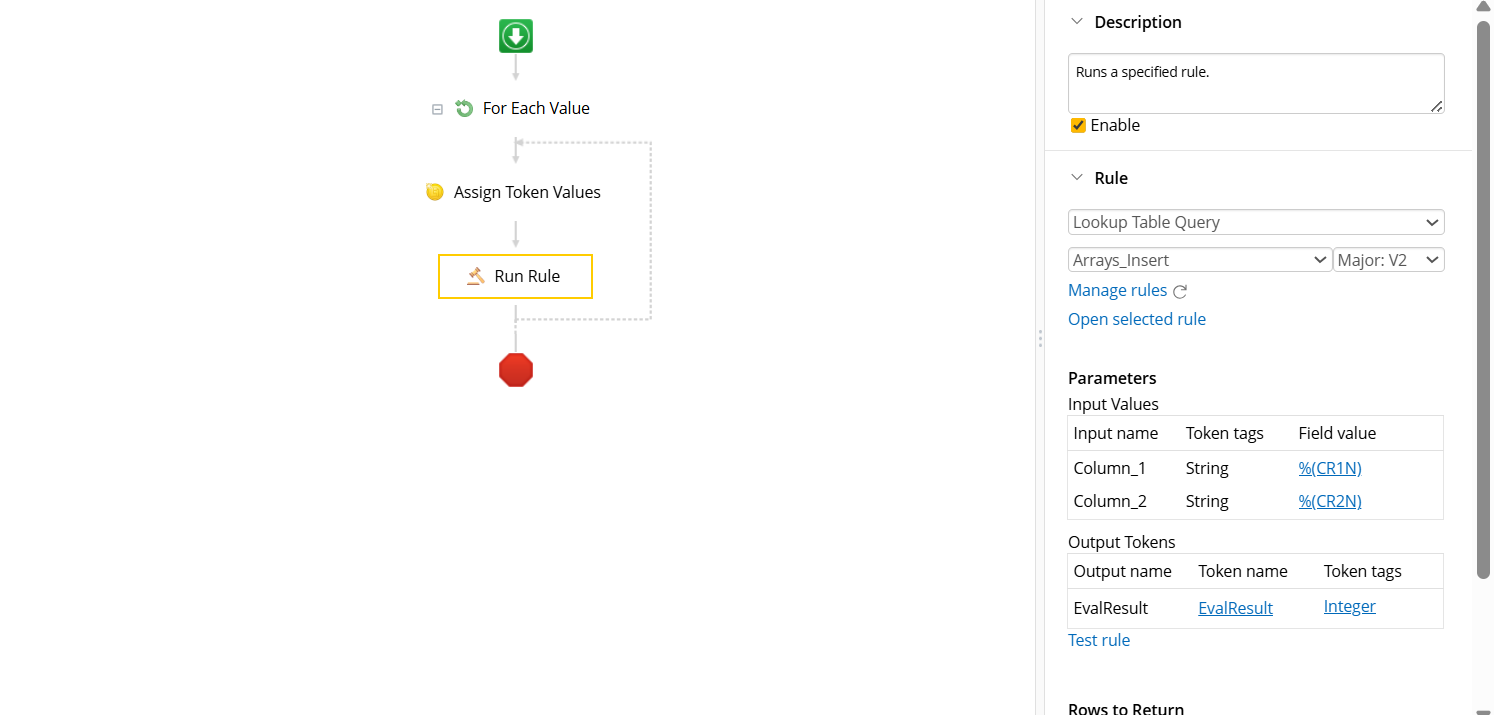
Task: Toggle the Enable checkbox
Action: point(1078,125)
